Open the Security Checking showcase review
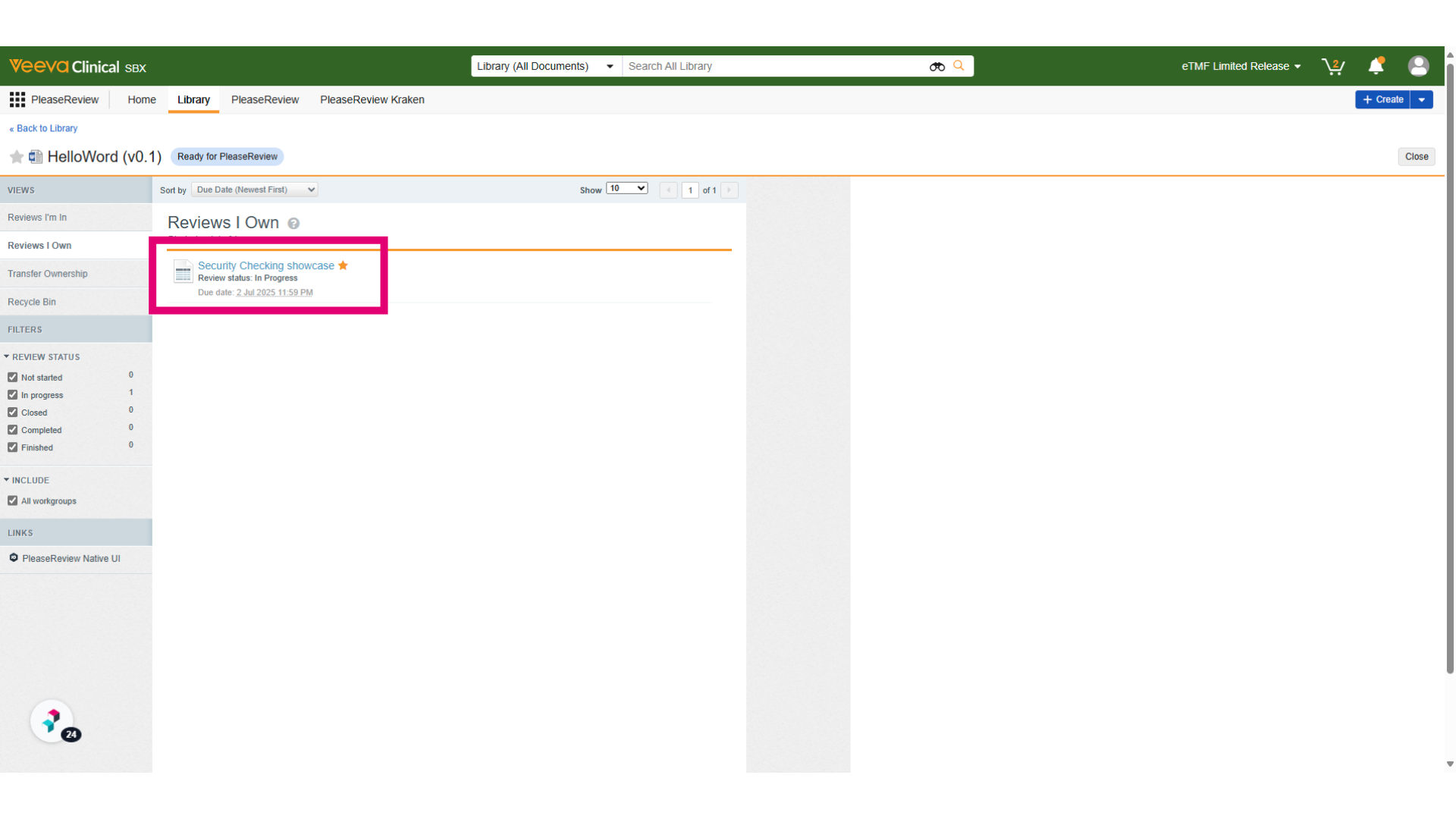Image resolution: width=1456 pixels, height=819 pixels. point(266,265)
